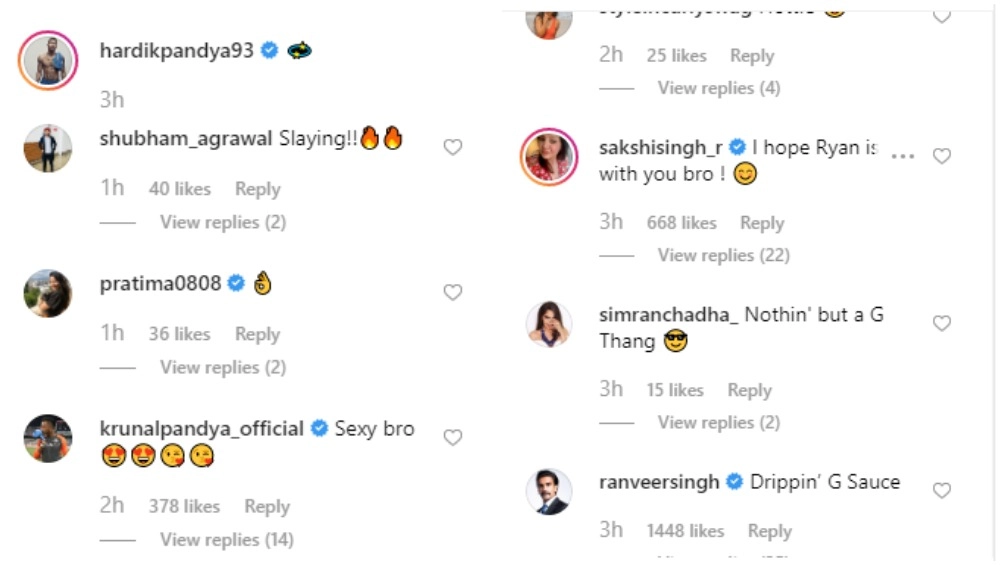Open sakshisingh_r's profile avatar
Screen dimensions: 1000x565
click(549, 157)
